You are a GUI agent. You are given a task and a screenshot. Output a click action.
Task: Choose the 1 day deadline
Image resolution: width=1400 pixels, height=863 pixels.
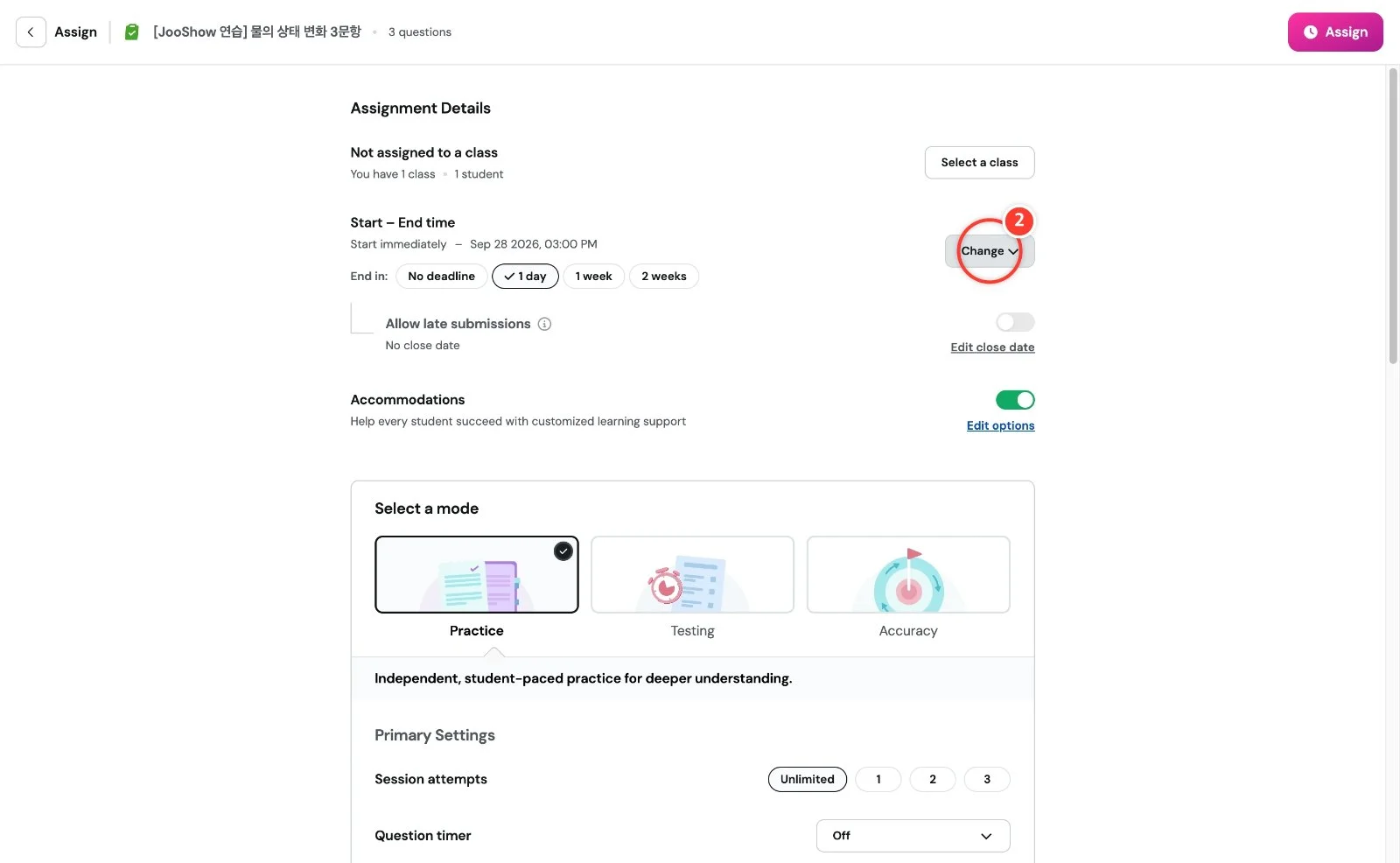(x=525, y=277)
